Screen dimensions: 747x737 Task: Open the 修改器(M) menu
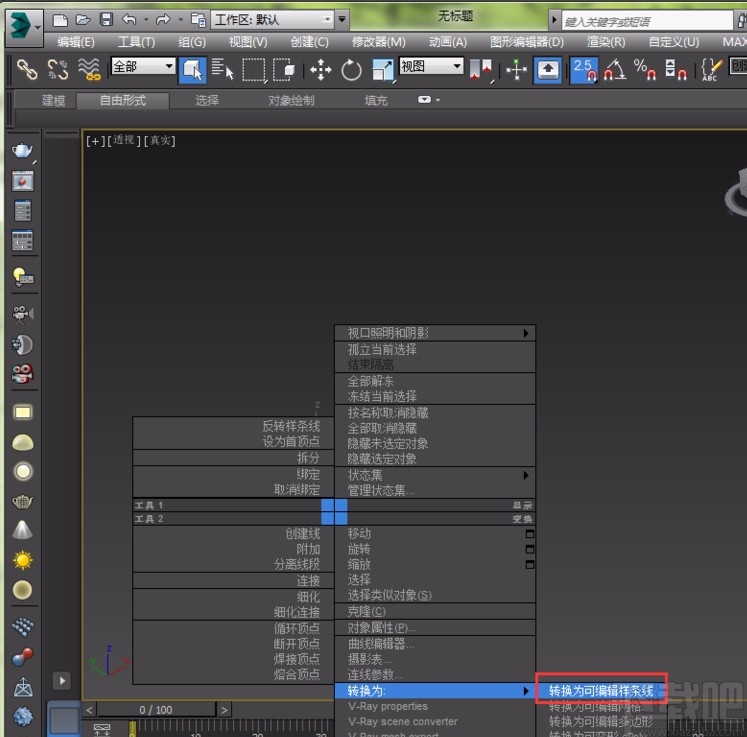tap(378, 42)
